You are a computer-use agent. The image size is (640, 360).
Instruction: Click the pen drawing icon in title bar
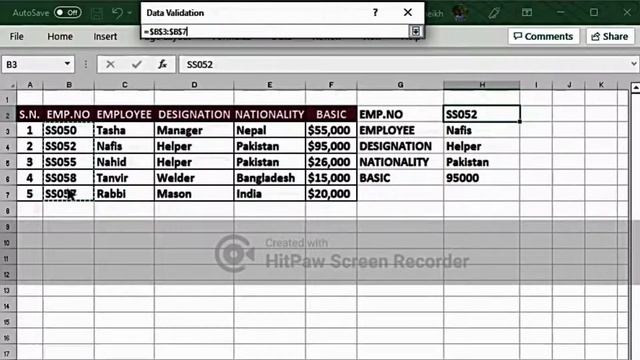click(494, 13)
